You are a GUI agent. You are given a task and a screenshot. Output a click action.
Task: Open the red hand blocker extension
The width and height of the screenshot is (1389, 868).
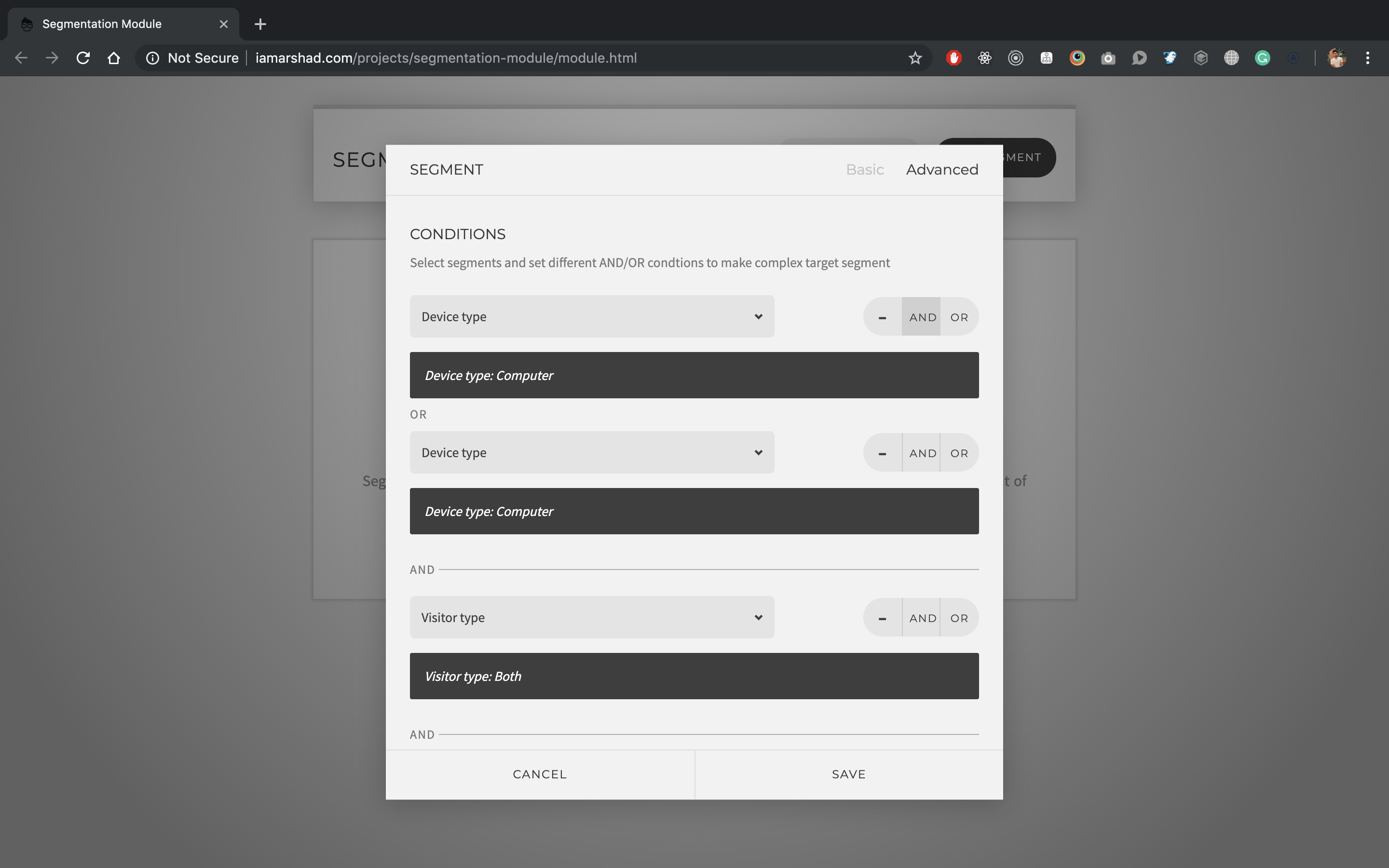(x=954, y=58)
